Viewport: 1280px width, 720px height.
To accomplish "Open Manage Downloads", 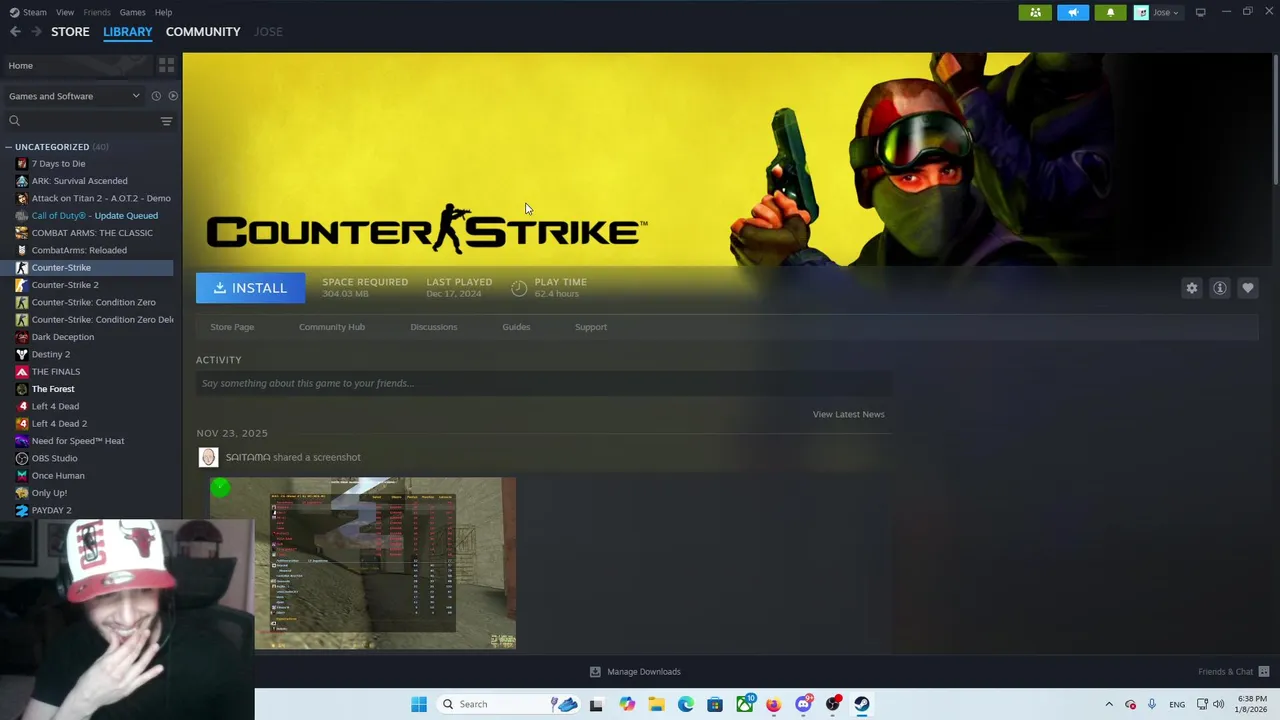I will [x=636, y=672].
